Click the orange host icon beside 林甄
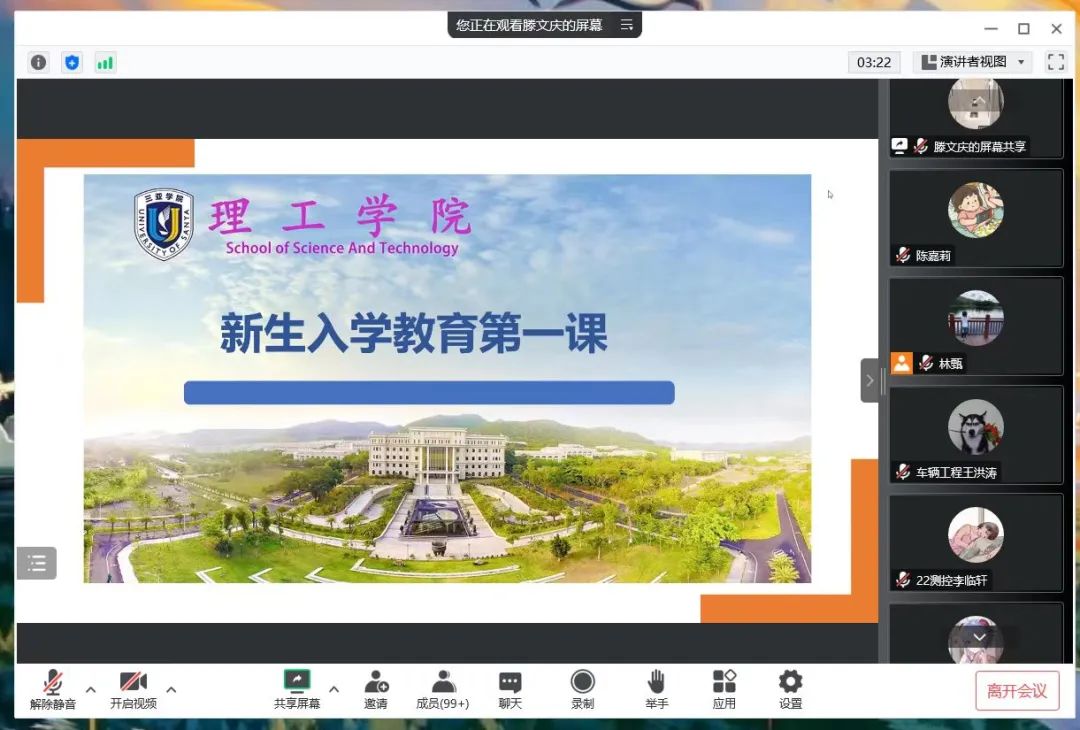The width and height of the screenshot is (1080, 730). point(902,363)
